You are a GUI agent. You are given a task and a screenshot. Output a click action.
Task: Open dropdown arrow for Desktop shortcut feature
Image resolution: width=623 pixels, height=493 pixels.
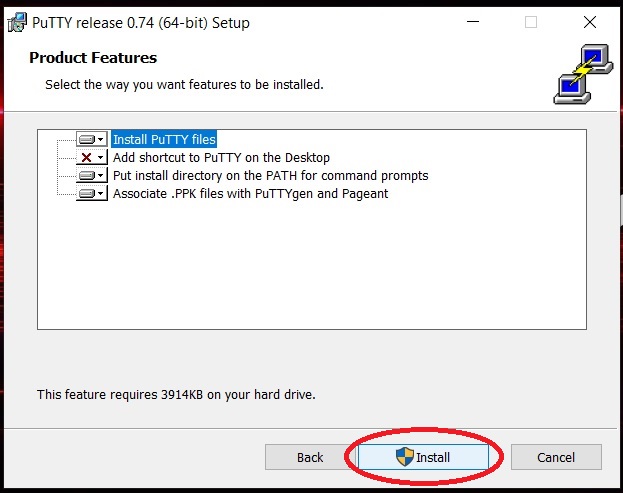click(x=101, y=158)
